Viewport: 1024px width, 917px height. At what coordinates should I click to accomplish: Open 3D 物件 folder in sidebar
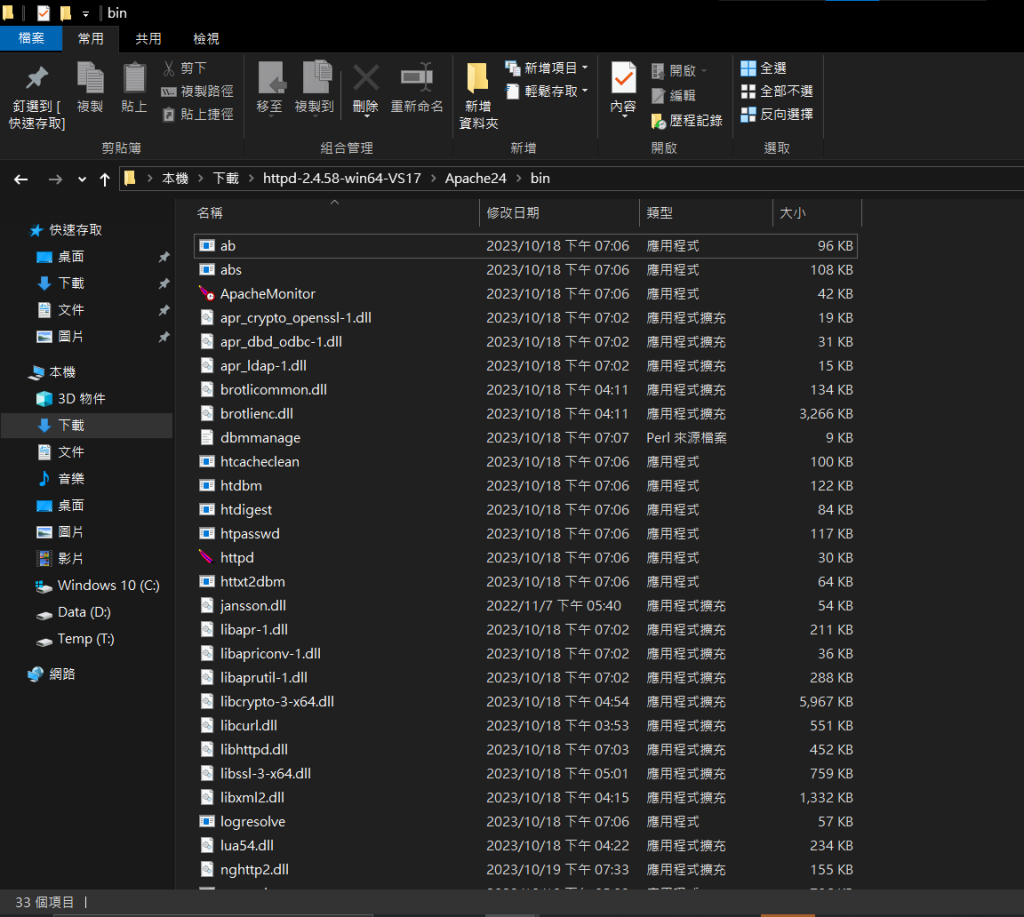(71, 398)
